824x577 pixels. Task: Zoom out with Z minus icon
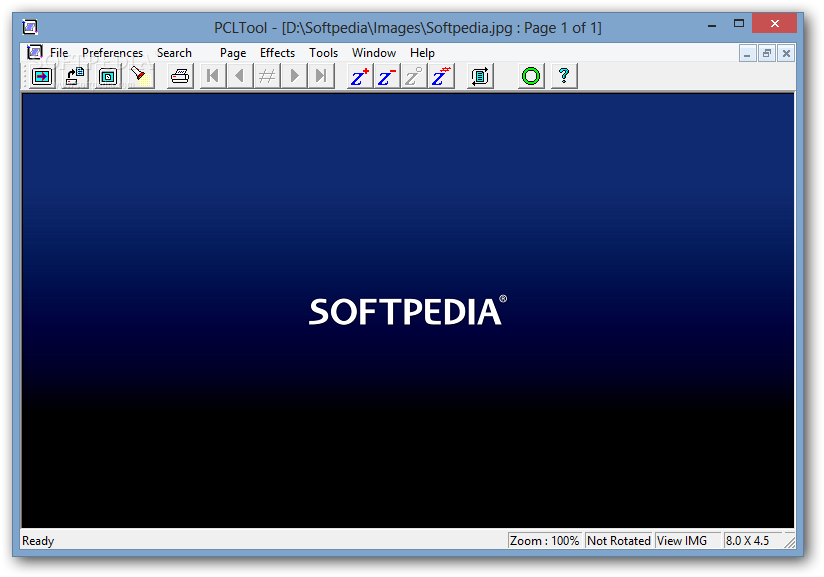coord(387,76)
